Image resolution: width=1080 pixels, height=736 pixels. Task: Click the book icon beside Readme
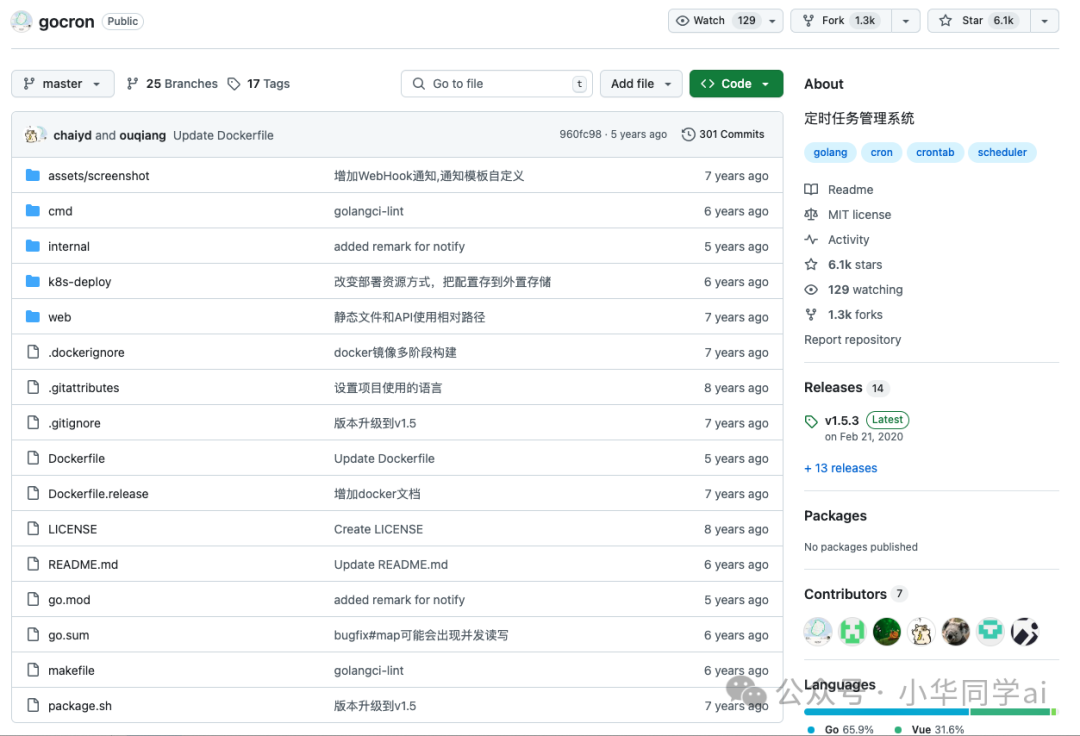(x=811, y=189)
